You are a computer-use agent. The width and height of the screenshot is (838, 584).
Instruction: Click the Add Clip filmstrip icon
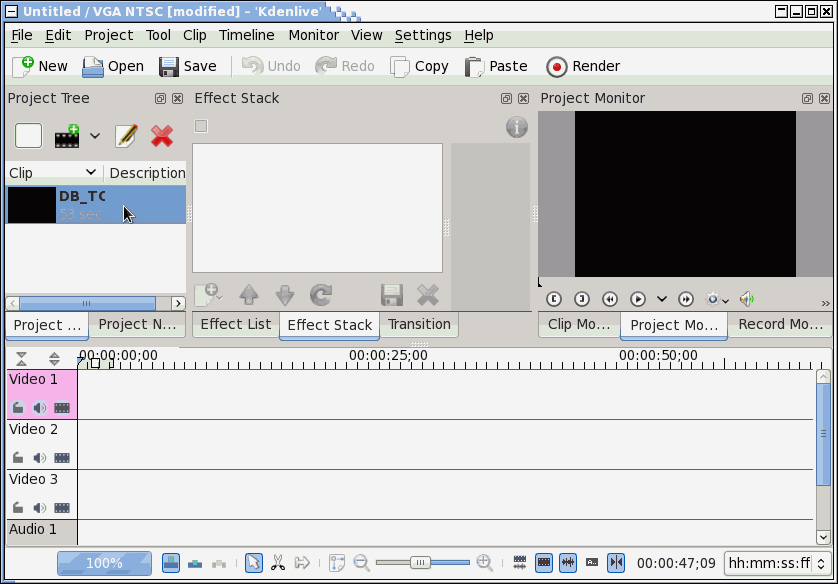tap(67, 136)
